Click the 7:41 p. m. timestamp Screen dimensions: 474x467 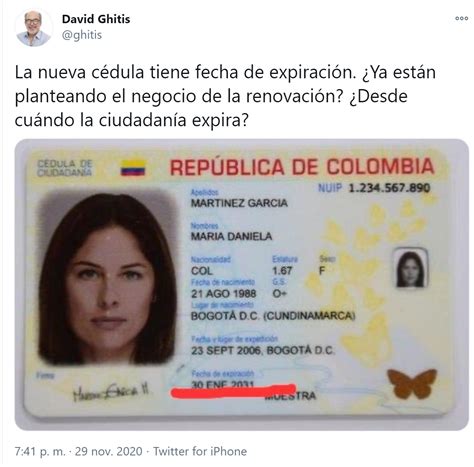pyautogui.click(x=40, y=451)
